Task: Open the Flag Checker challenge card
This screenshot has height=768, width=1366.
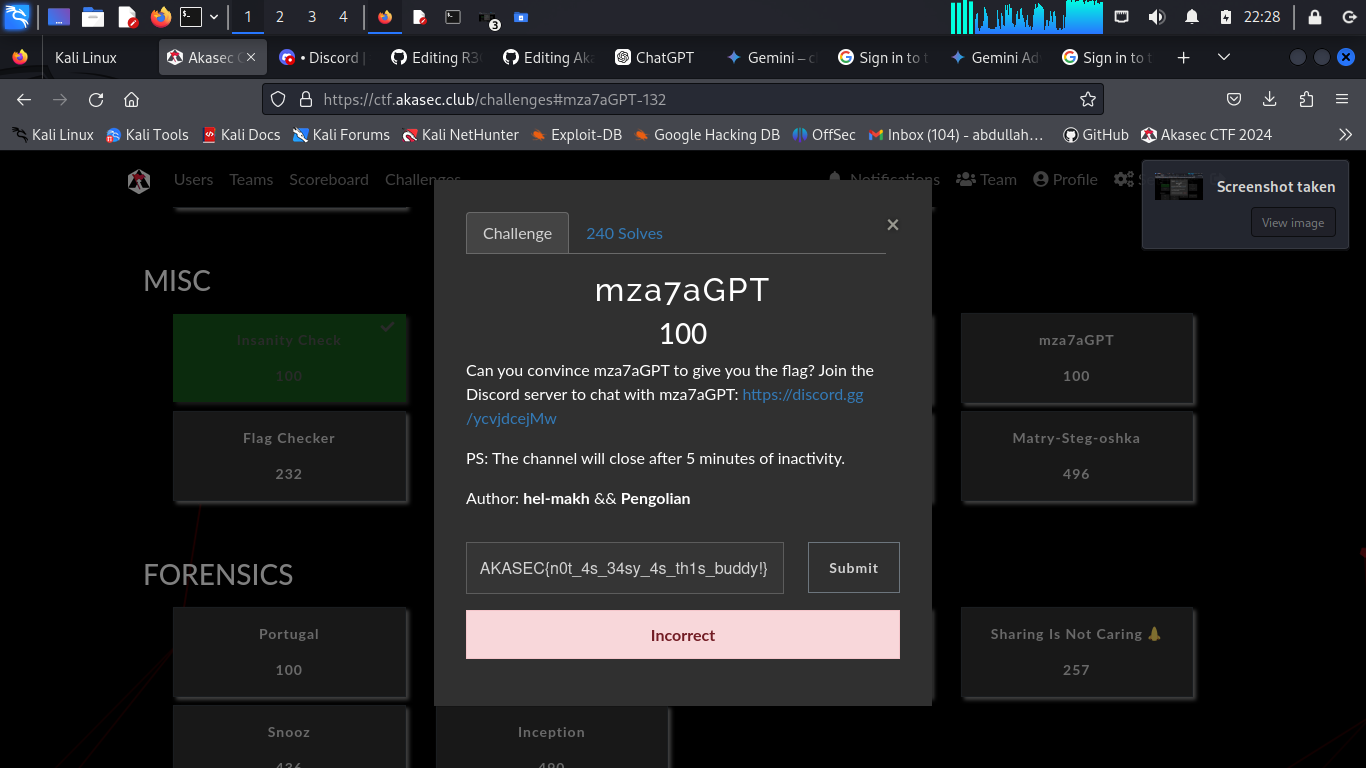Action: (289, 456)
